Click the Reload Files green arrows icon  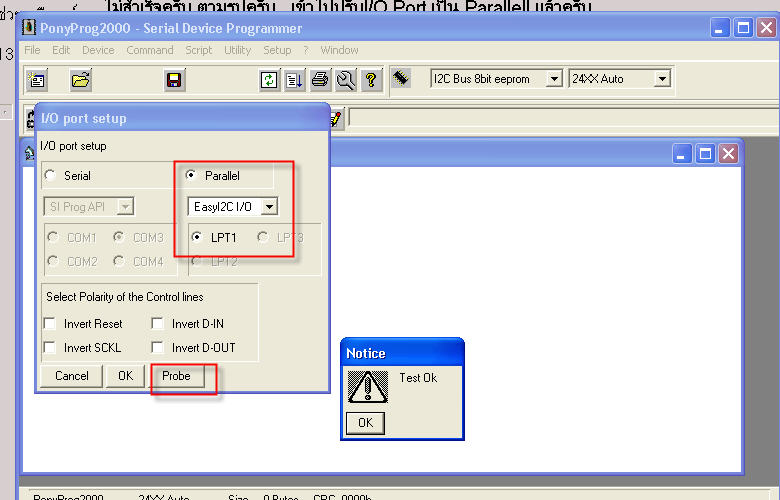(269, 80)
